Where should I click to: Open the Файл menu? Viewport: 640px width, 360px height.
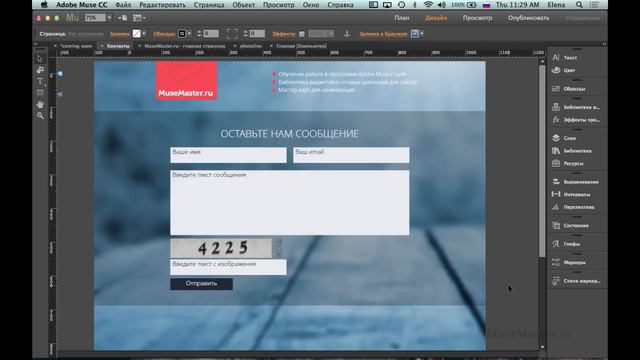123,5
